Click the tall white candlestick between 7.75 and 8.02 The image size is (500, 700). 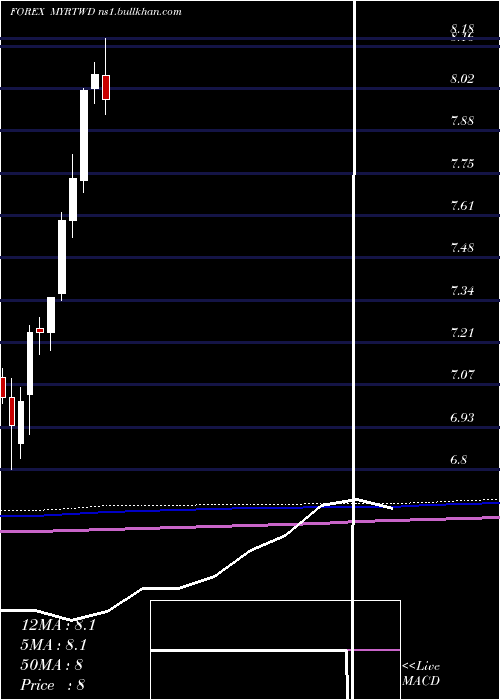(x=84, y=135)
